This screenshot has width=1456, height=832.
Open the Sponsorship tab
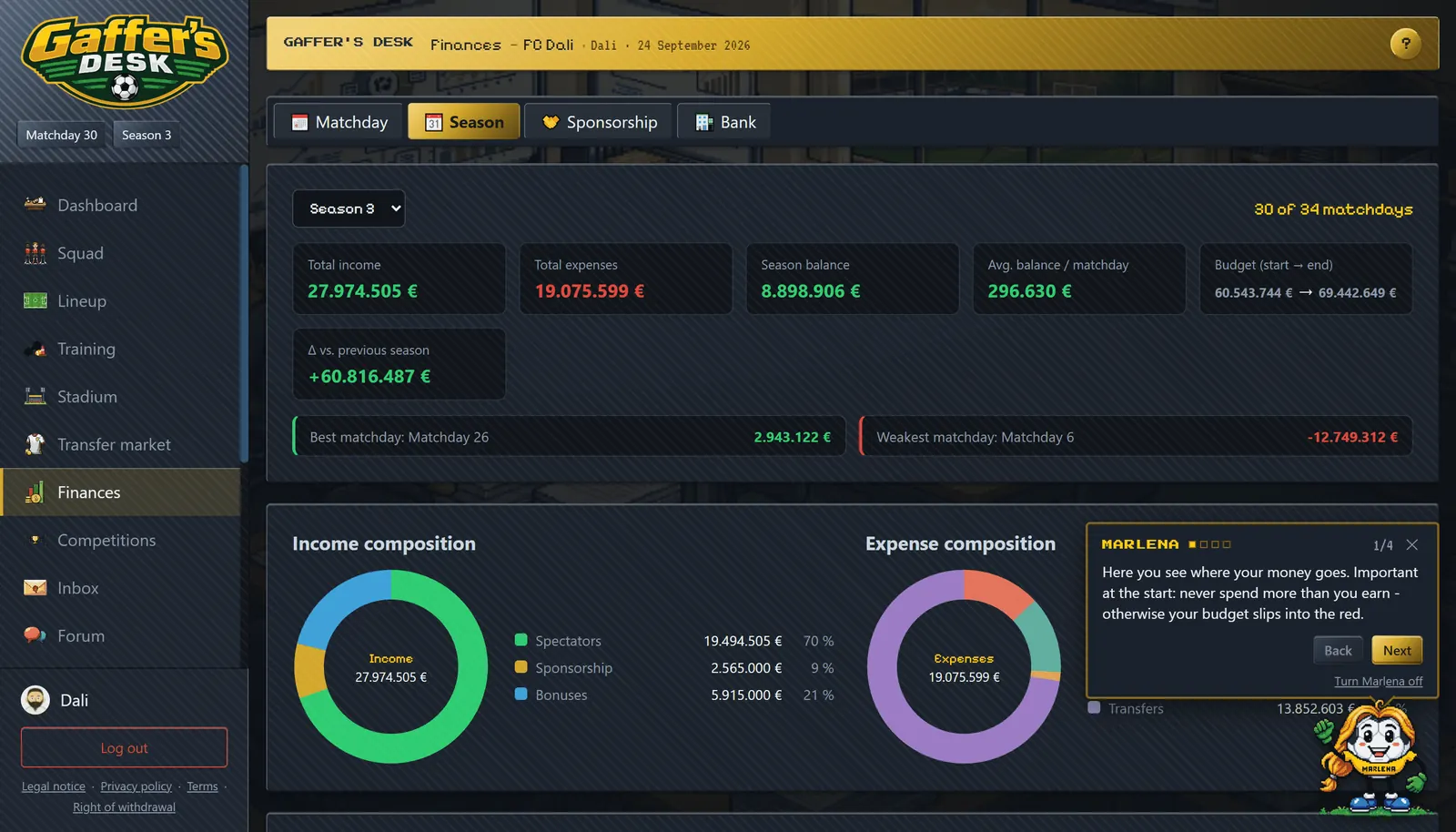click(599, 122)
